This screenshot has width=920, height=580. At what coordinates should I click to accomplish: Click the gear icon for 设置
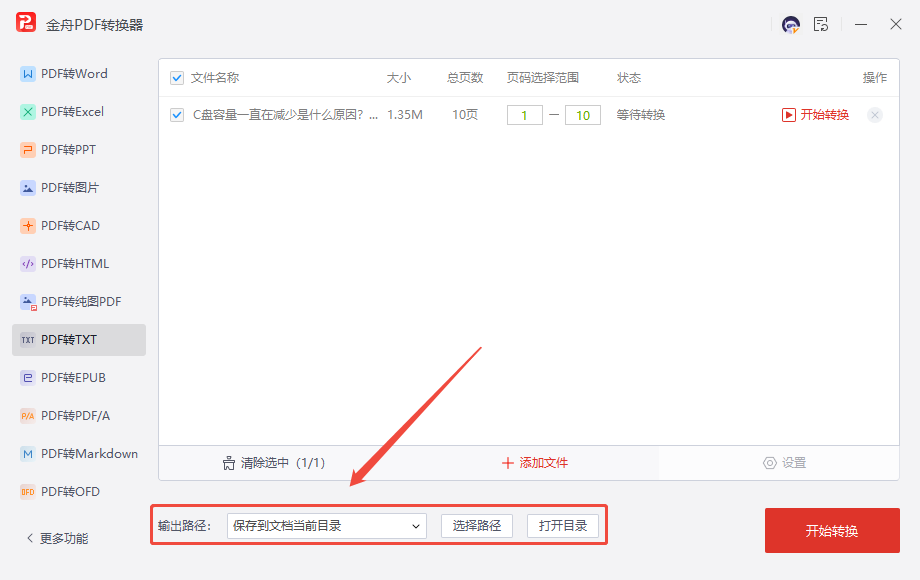point(769,463)
